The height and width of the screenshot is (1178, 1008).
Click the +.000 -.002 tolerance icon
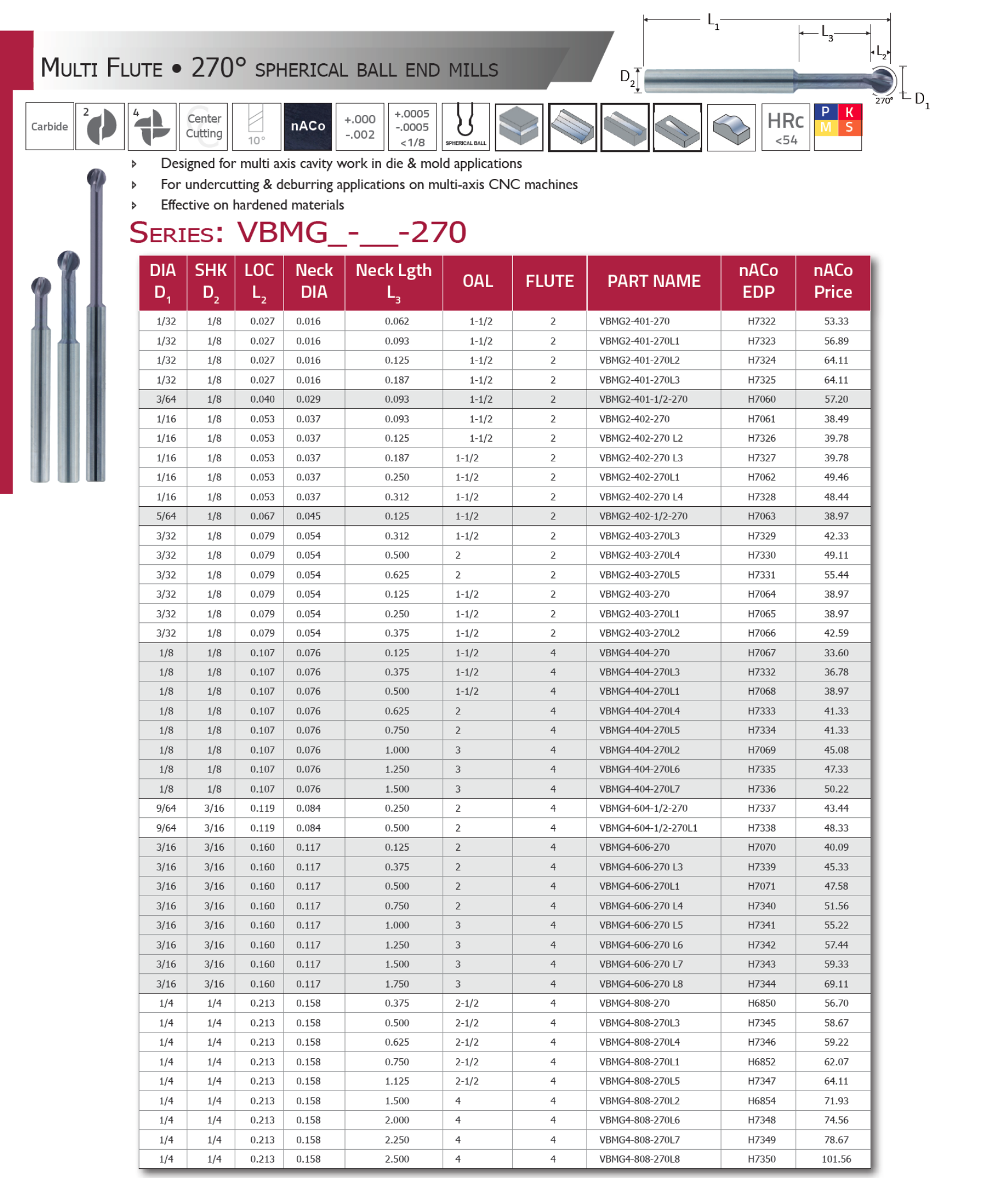coord(360,127)
